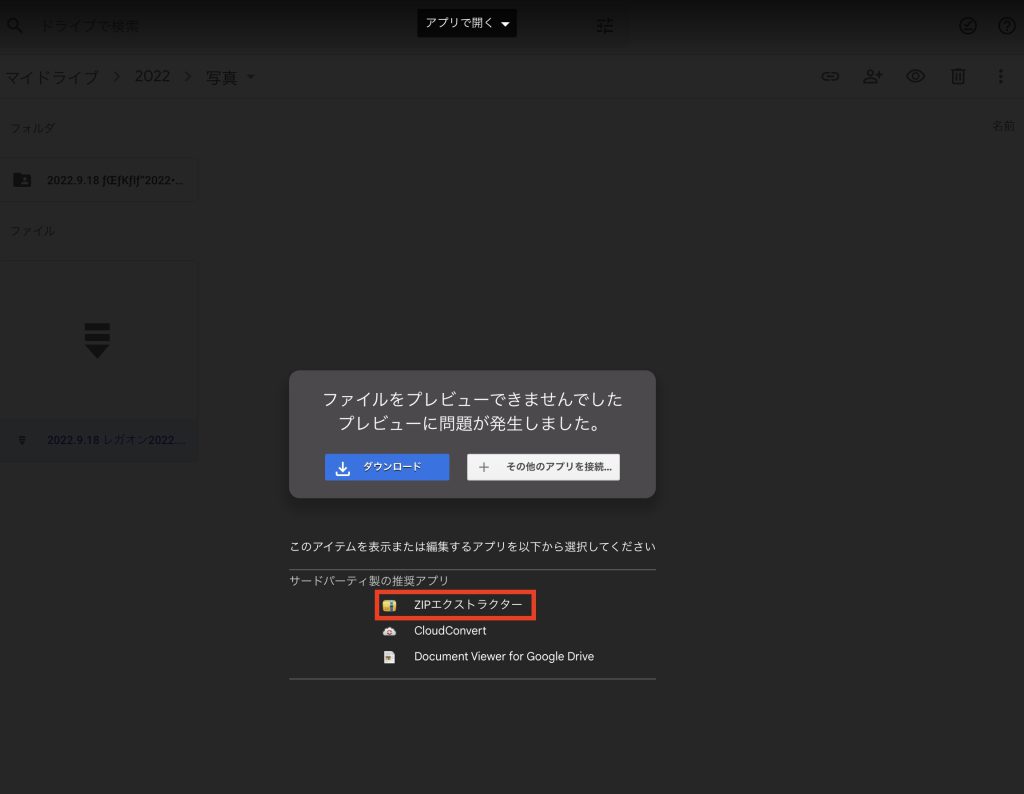
Task: Click the share add person icon
Action: coord(873,76)
